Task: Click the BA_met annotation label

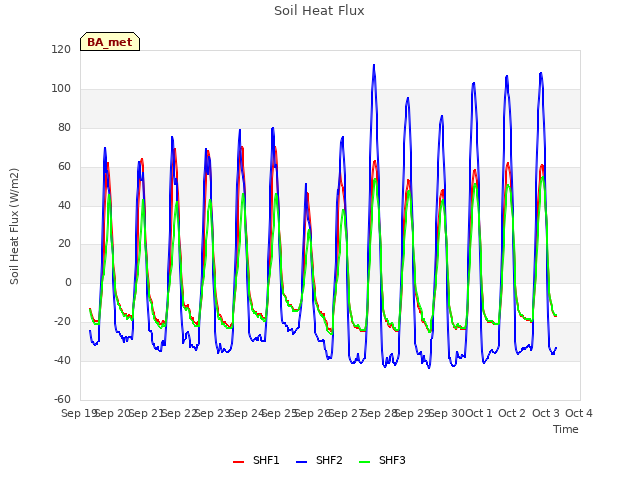Action: 110,42
